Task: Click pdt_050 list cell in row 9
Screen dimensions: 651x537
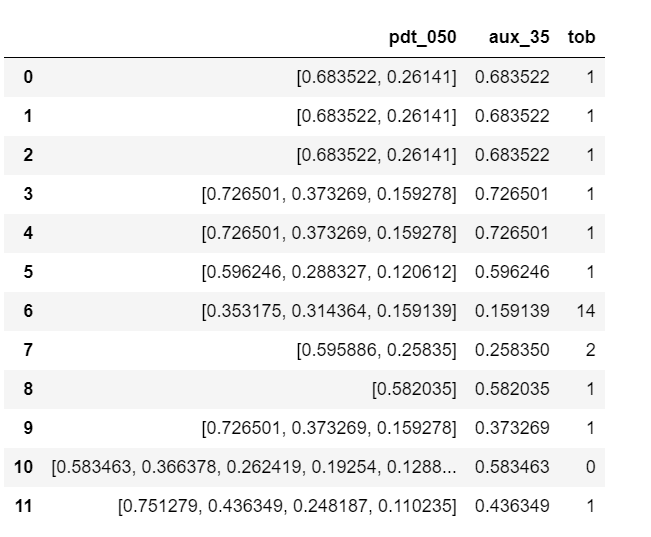Action: 329,429
